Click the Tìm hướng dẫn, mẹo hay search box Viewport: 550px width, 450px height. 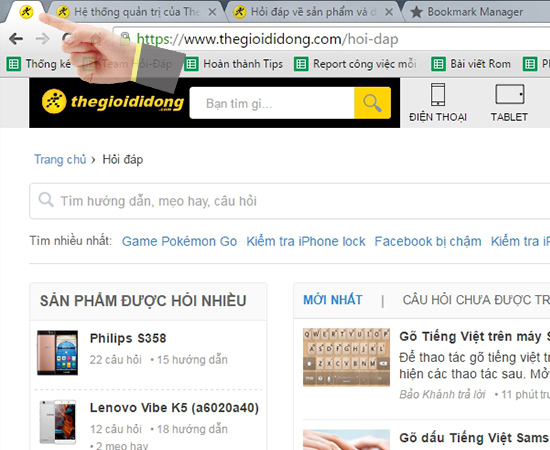click(x=290, y=201)
